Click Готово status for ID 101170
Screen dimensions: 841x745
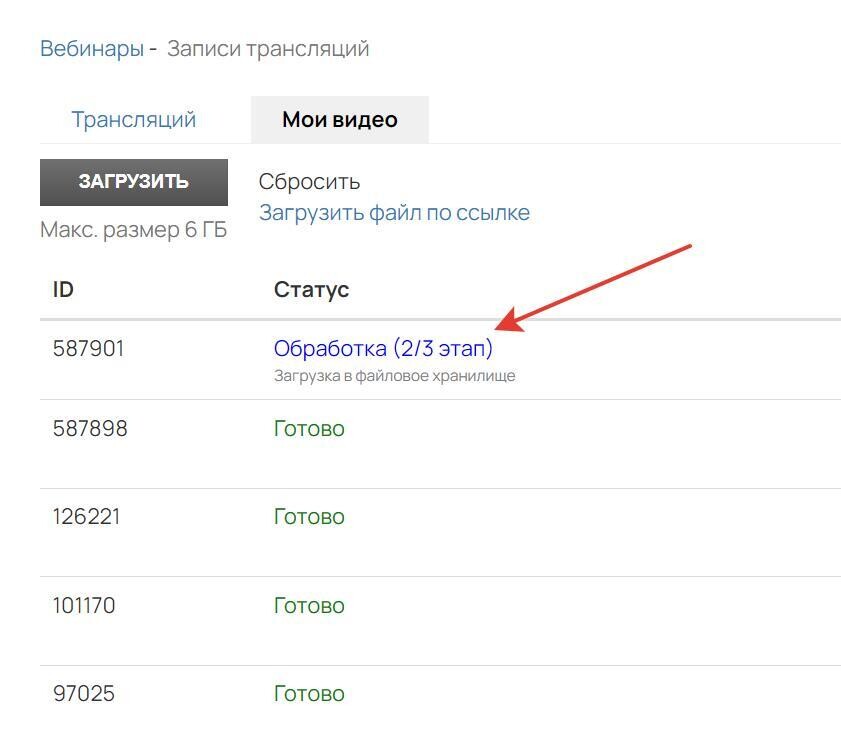pyautogui.click(x=309, y=606)
